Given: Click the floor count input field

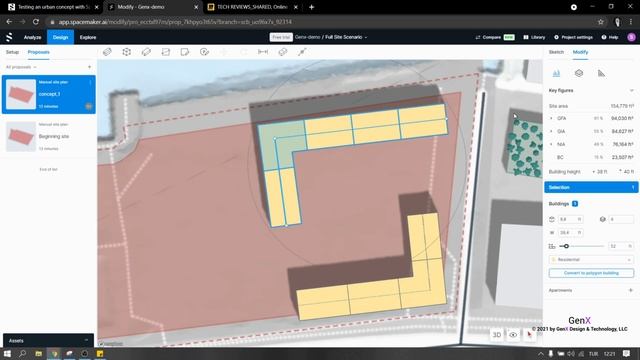Looking at the screenshot, I should click(x=621, y=220).
